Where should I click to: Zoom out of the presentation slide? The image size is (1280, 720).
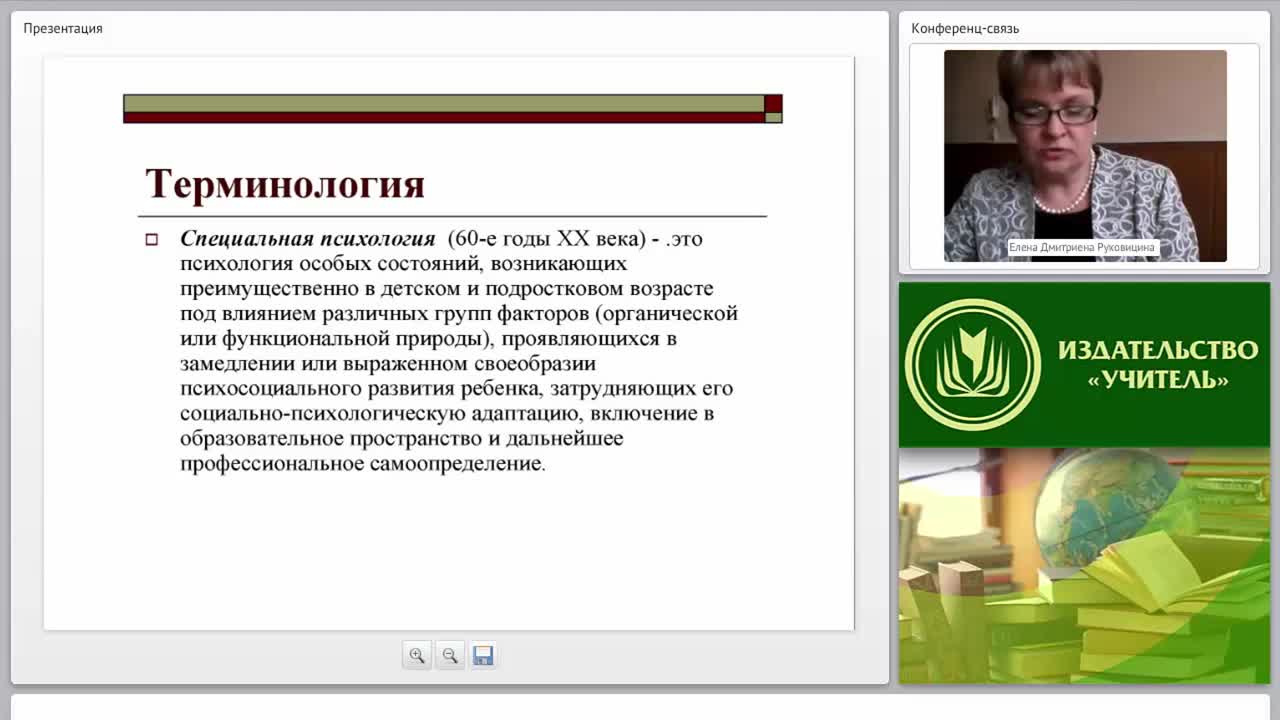[450, 656]
